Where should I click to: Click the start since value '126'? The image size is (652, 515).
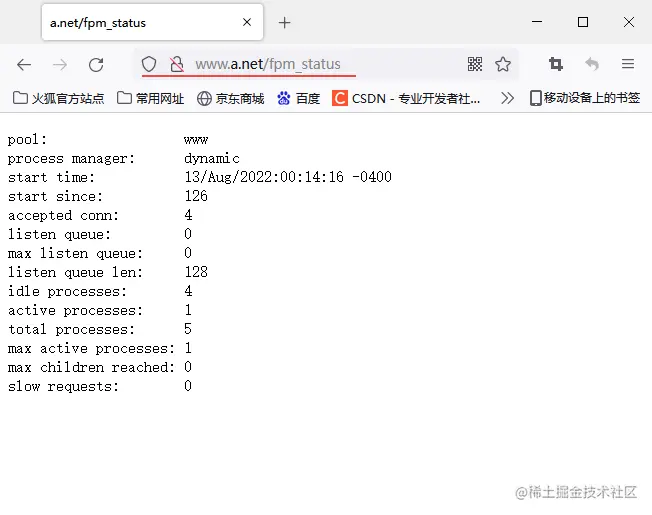click(x=196, y=196)
